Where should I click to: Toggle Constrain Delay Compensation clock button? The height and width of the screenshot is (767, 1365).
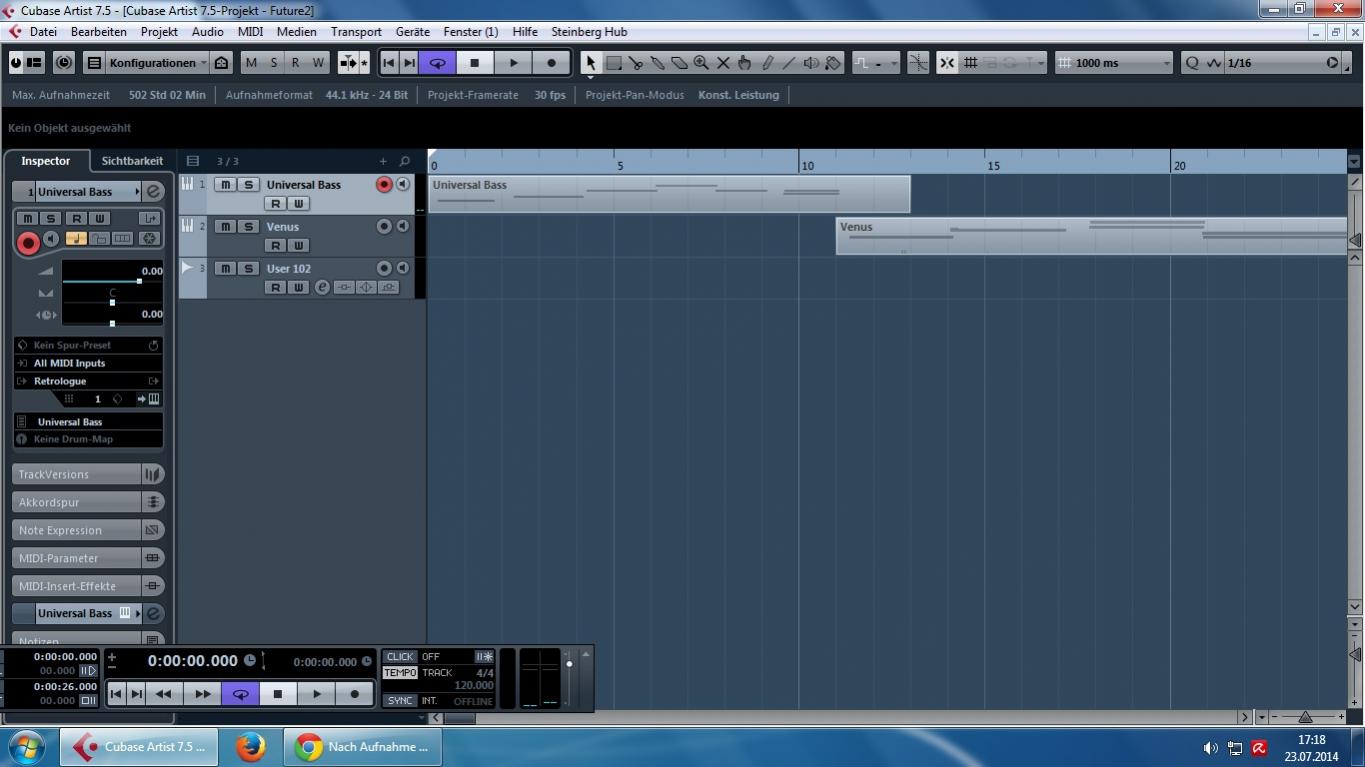pyautogui.click(x=64, y=63)
